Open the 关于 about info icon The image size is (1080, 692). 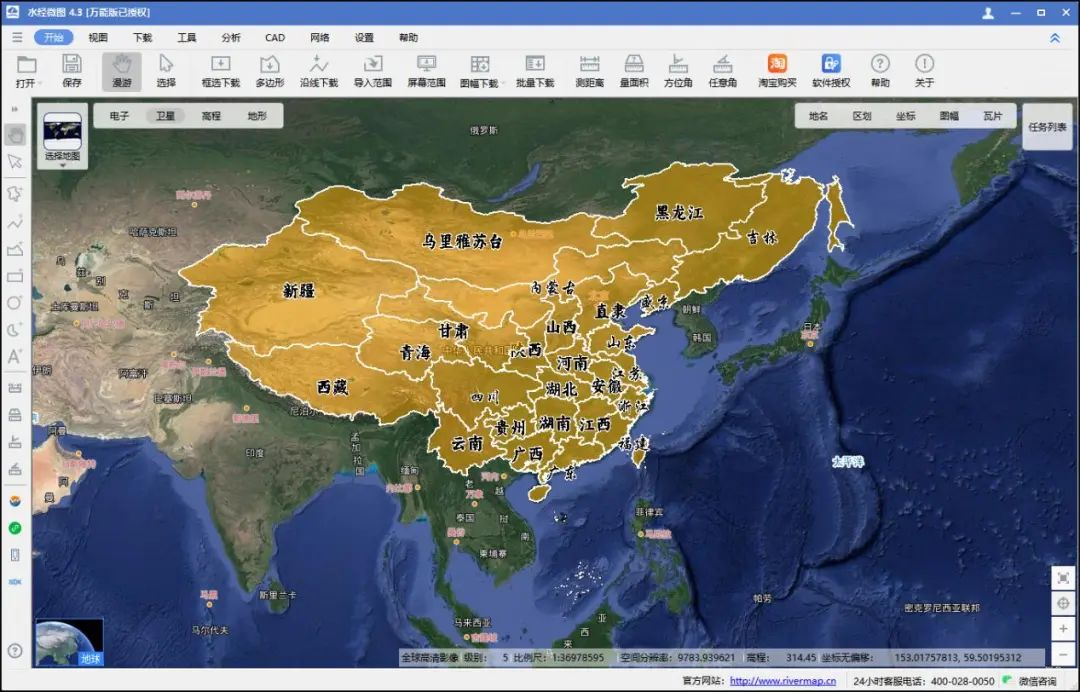tap(924, 72)
